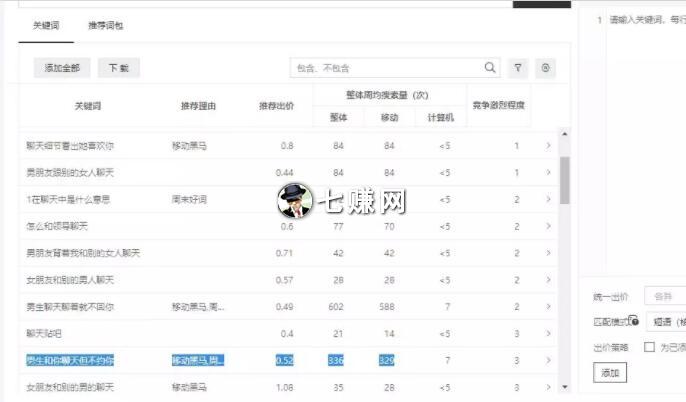This screenshot has width=686, height=402.
Task: Expand row 男朋友跟别的女人聊天 arrow
Action: click(549, 172)
